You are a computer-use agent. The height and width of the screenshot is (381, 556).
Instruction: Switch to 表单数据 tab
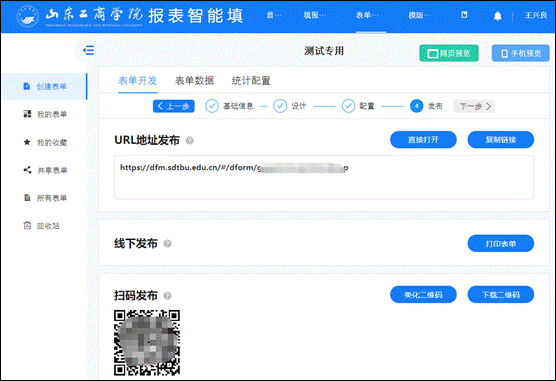click(x=194, y=81)
